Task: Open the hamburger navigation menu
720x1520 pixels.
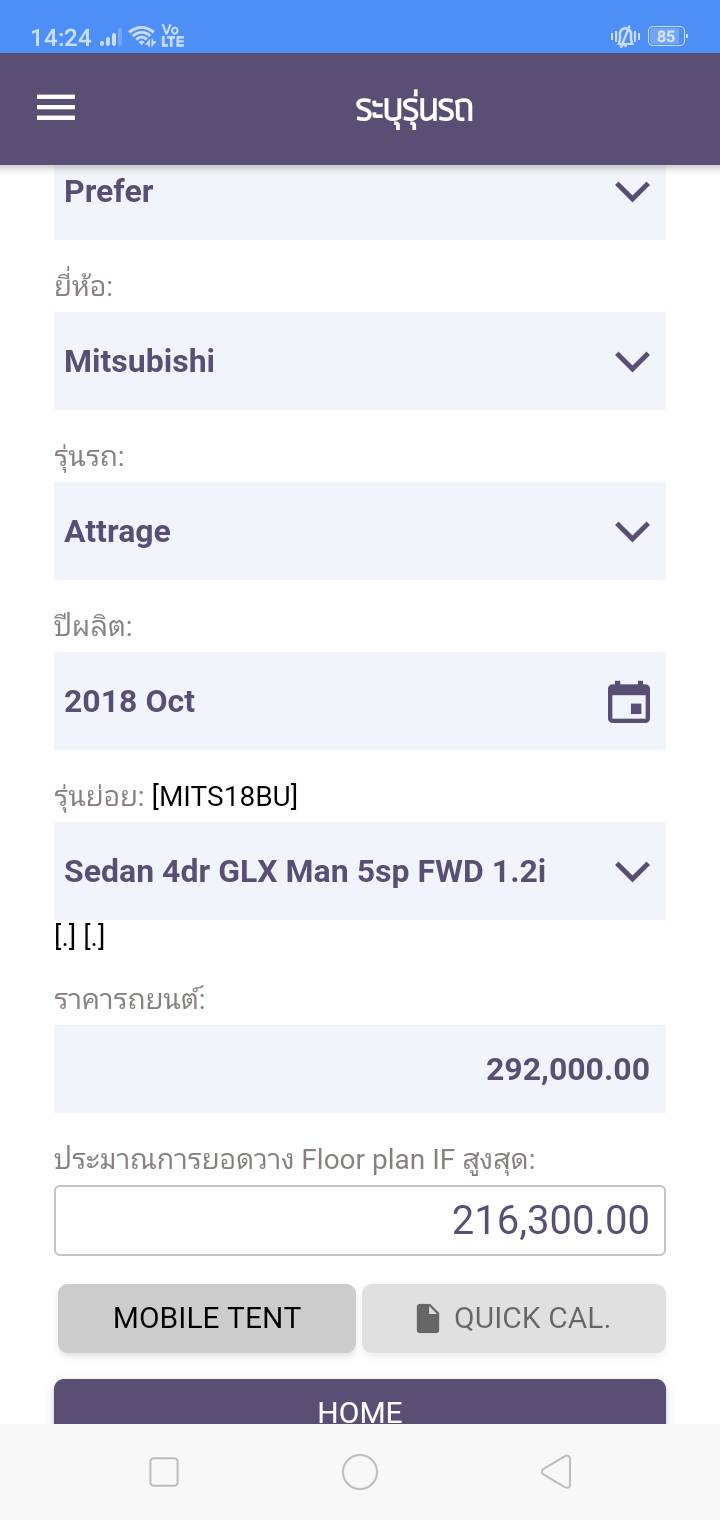Action: 56,108
